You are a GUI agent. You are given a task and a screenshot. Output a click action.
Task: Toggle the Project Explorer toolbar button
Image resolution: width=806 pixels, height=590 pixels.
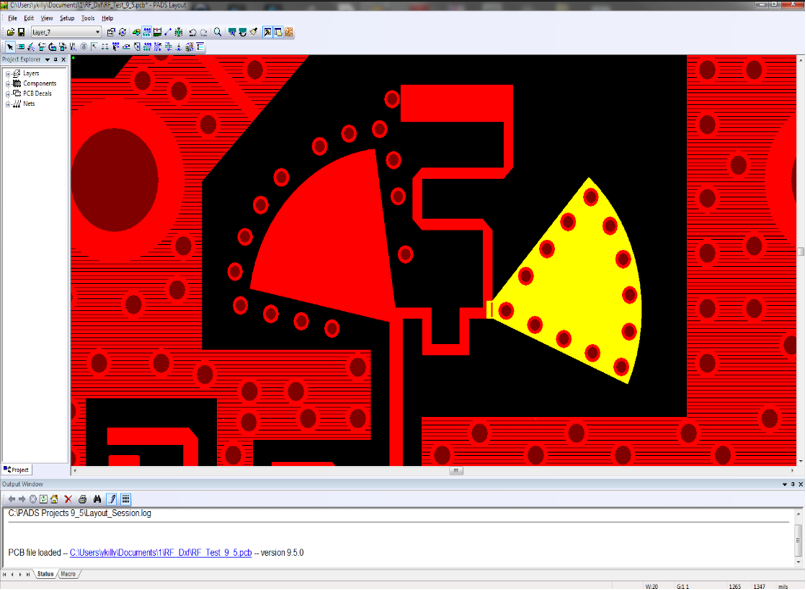(278, 32)
